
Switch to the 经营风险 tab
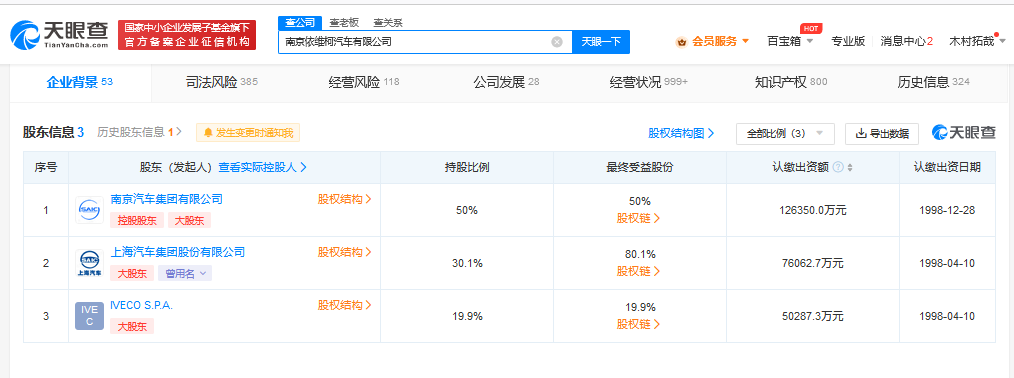[363, 83]
